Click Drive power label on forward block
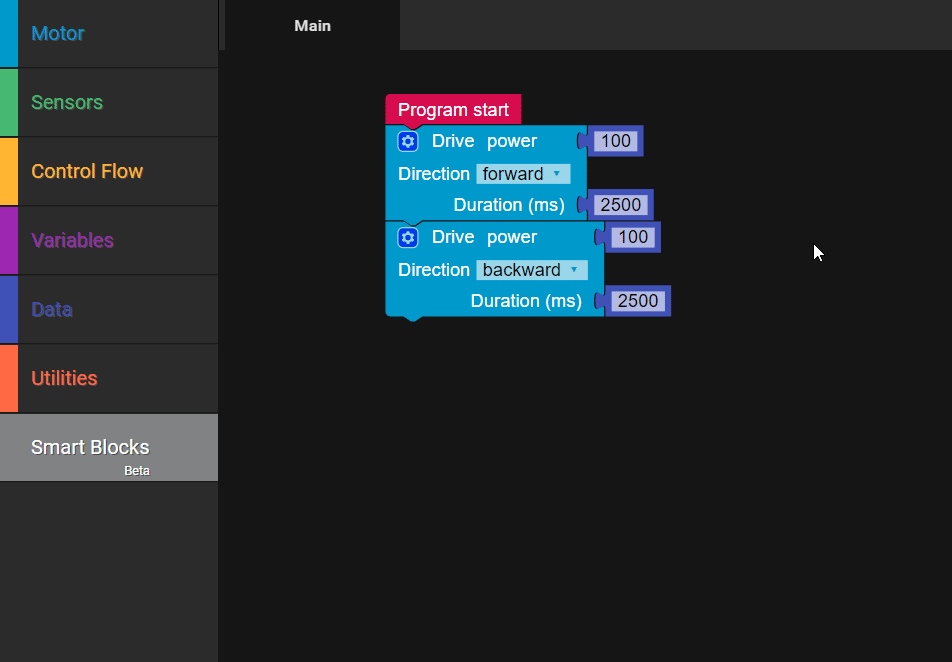The height and width of the screenshot is (662, 952). coord(484,141)
